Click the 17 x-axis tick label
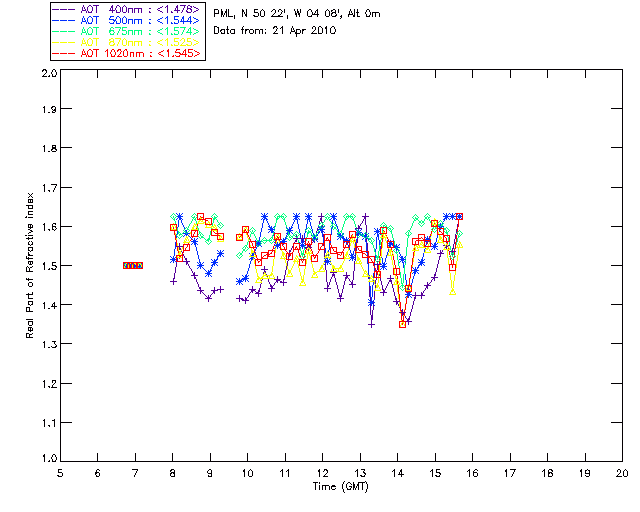640x512 pixels. click(510, 473)
